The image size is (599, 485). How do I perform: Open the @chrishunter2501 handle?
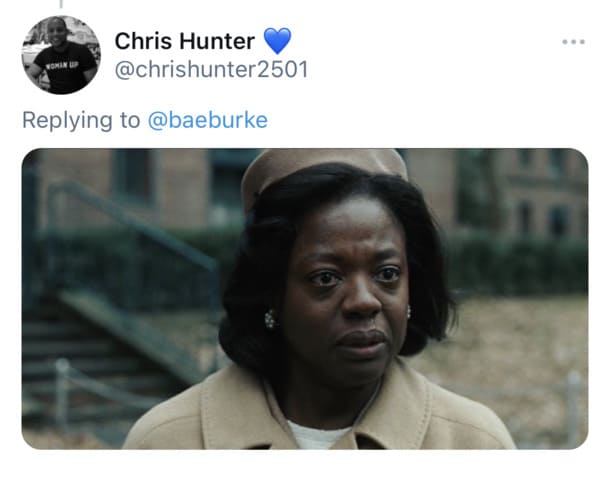click(211, 70)
